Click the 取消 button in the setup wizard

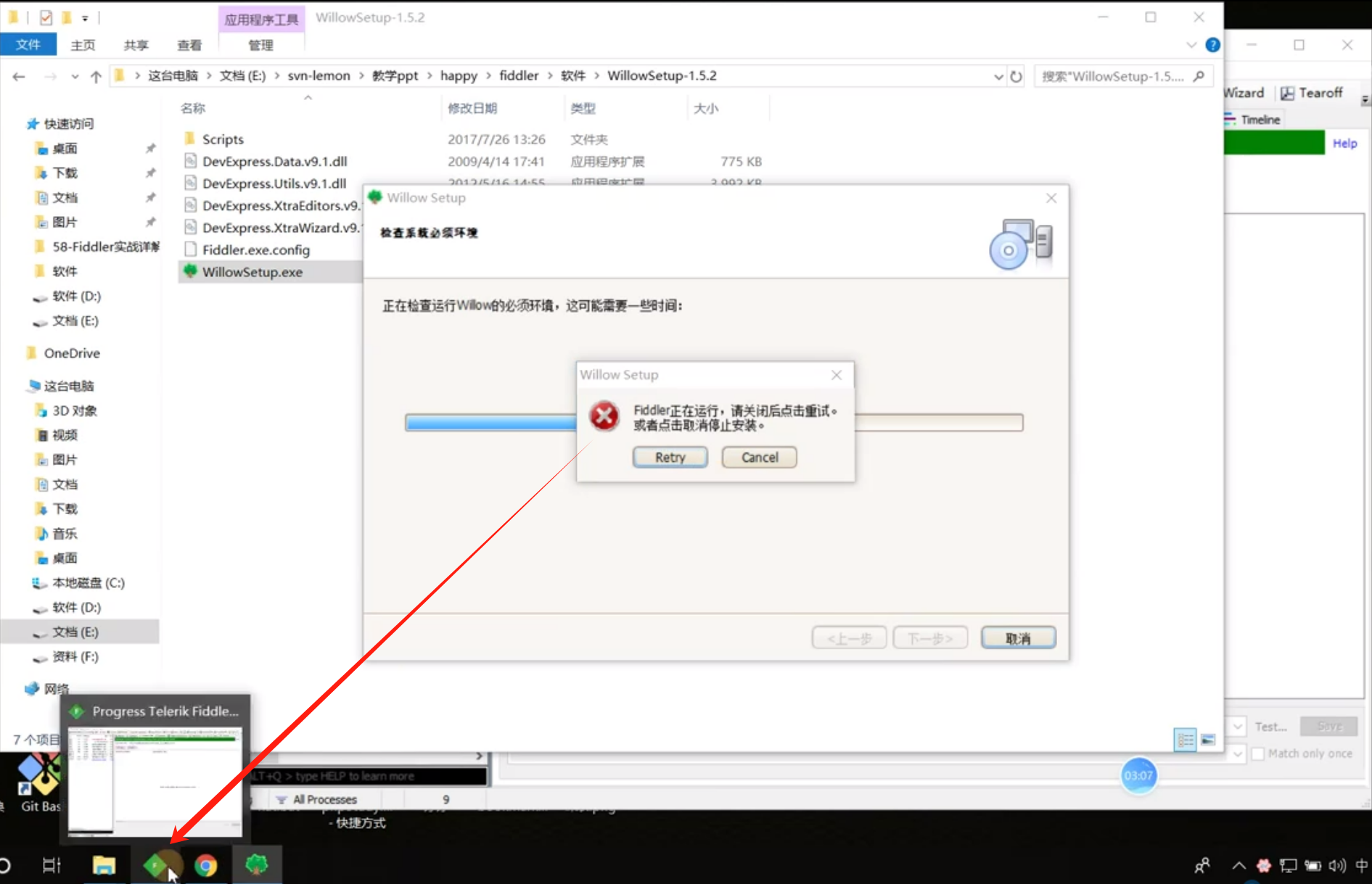point(1018,638)
